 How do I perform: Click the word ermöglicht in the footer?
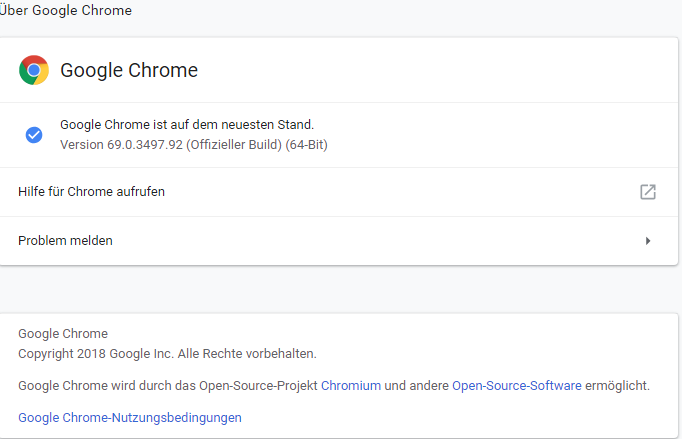(616, 385)
